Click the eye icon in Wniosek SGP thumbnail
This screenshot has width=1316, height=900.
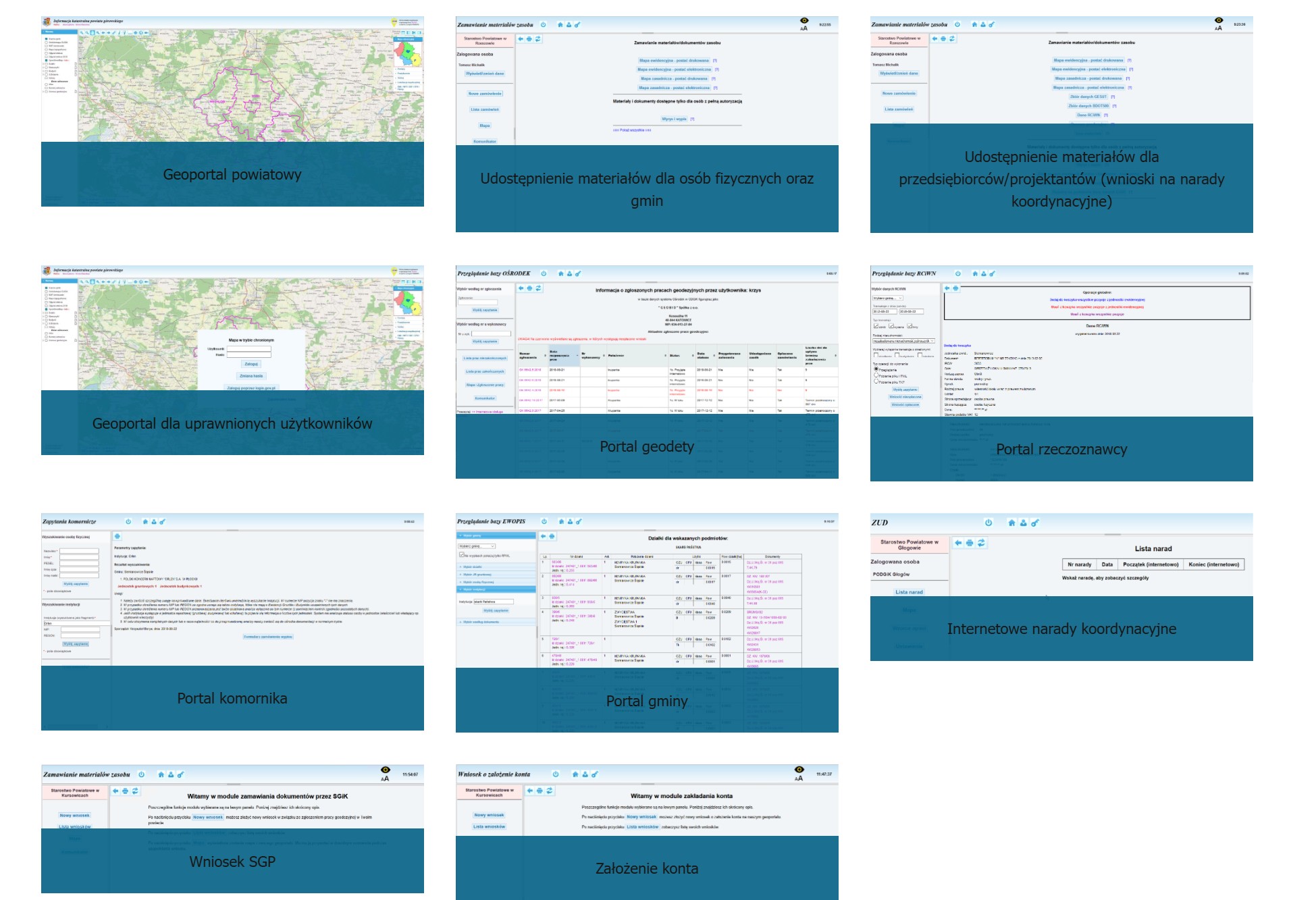pos(386,770)
